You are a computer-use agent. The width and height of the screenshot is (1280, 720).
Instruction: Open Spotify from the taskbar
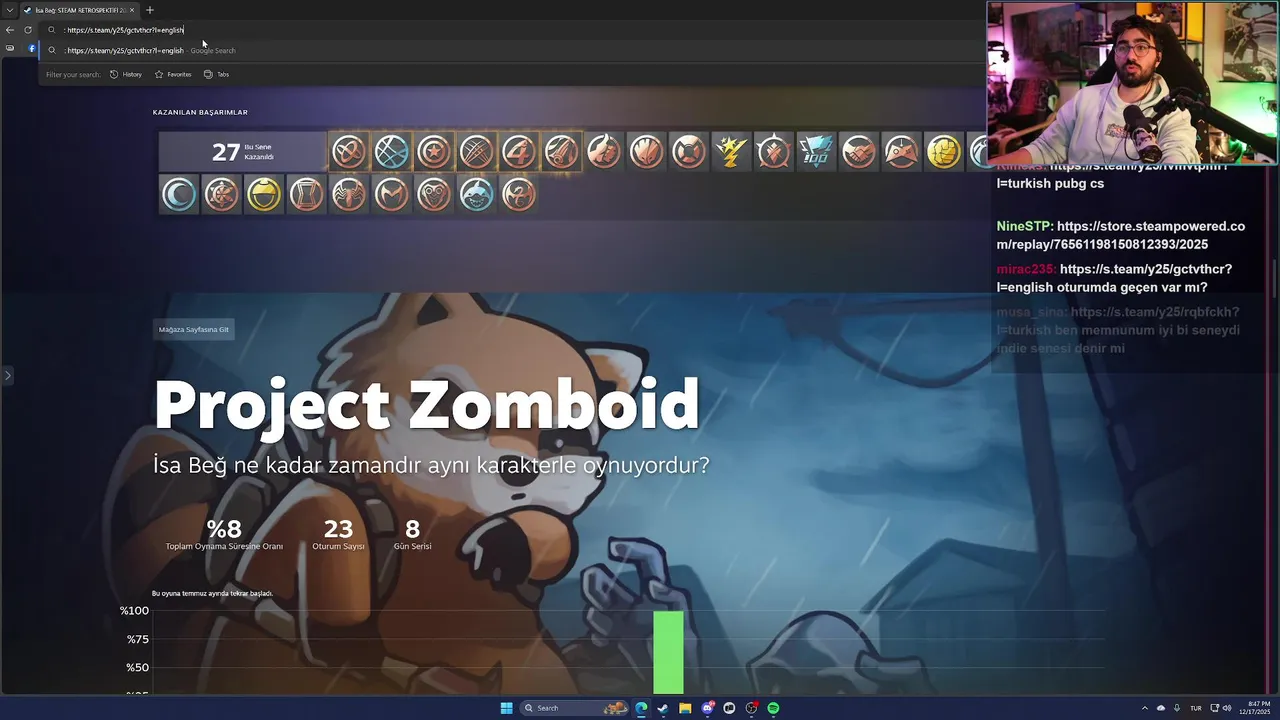773,708
